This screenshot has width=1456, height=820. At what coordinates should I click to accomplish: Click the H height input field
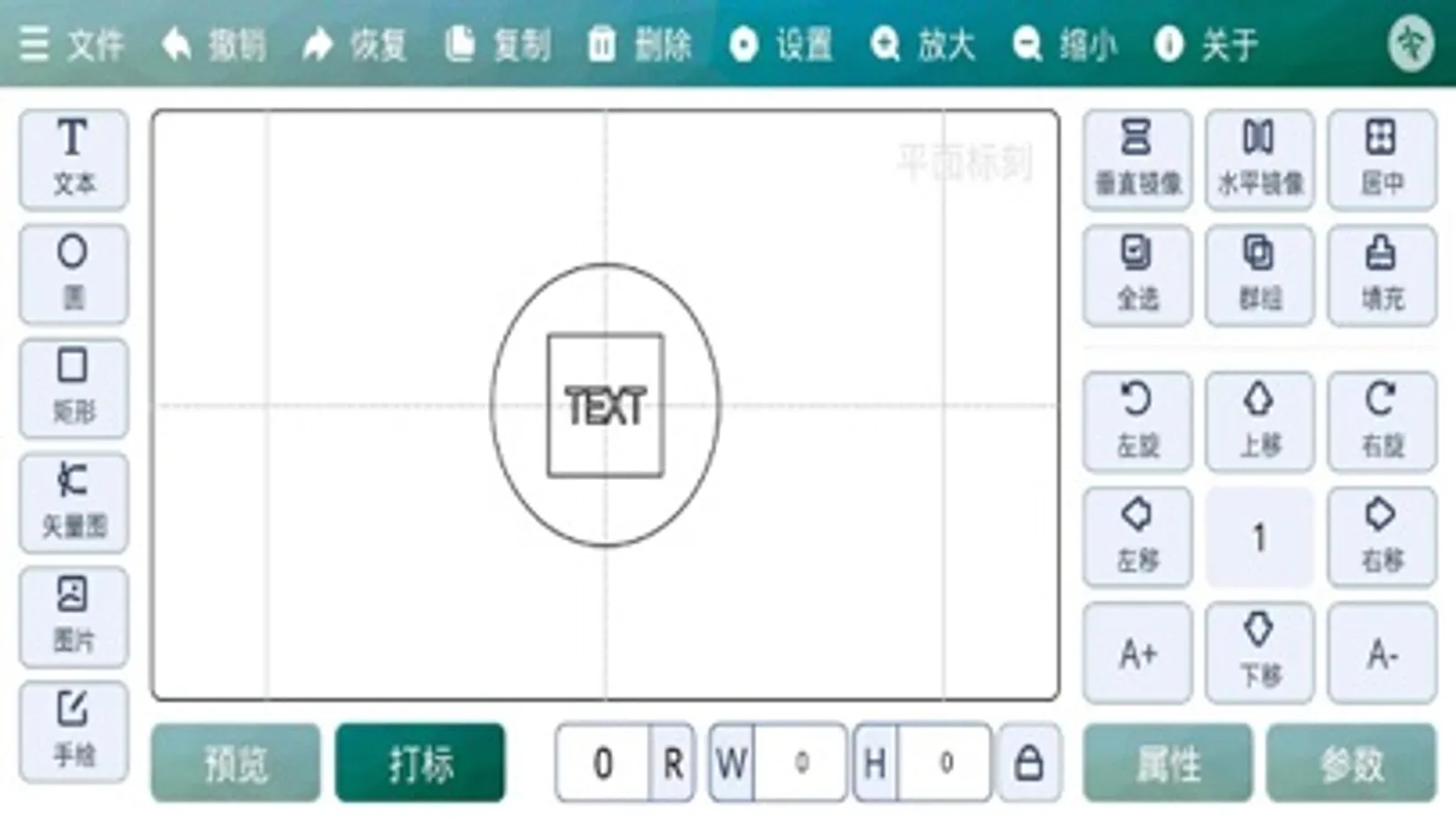click(x=945, y=763)
